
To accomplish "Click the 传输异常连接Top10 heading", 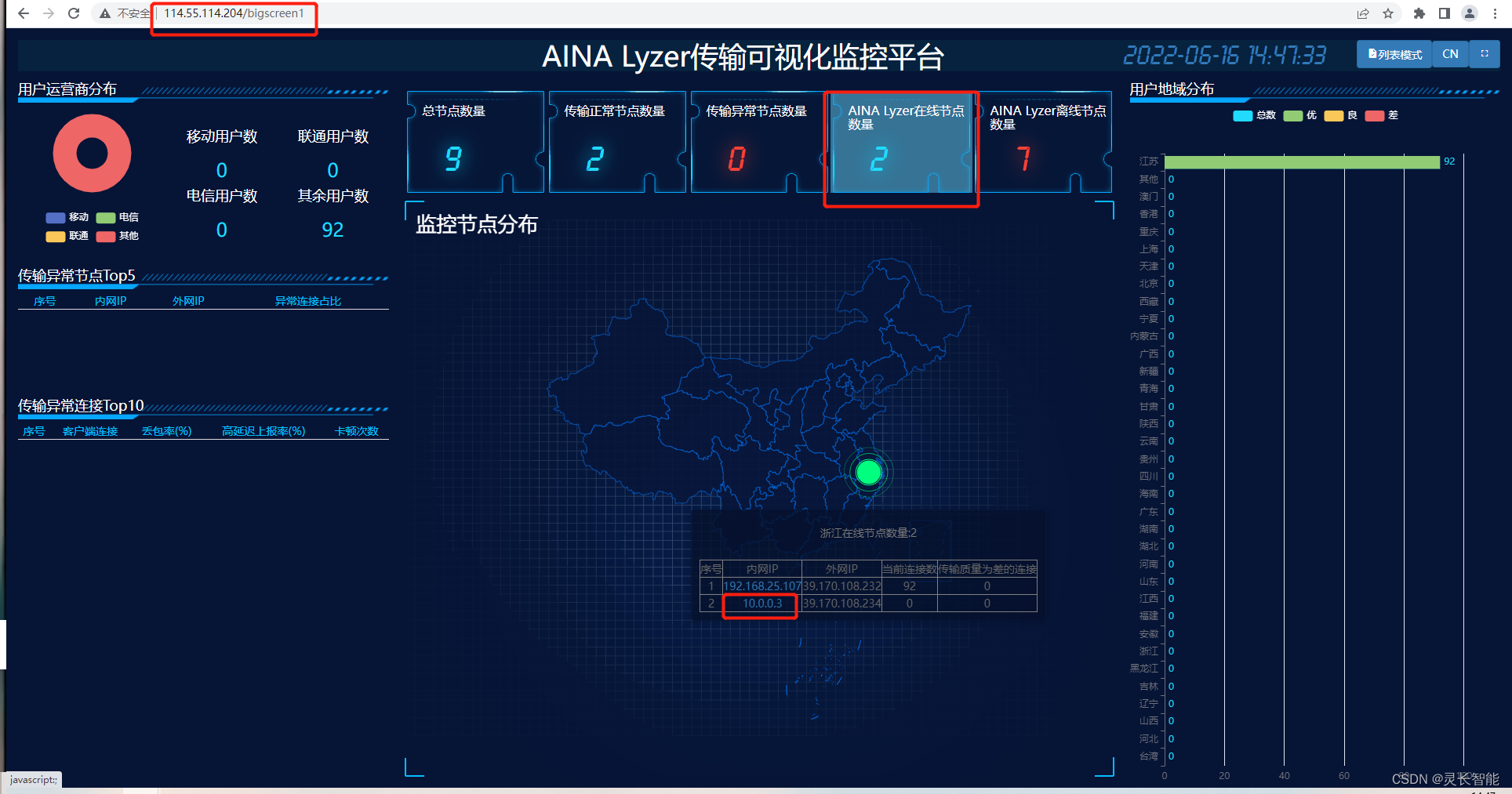I will click(81, 405).
